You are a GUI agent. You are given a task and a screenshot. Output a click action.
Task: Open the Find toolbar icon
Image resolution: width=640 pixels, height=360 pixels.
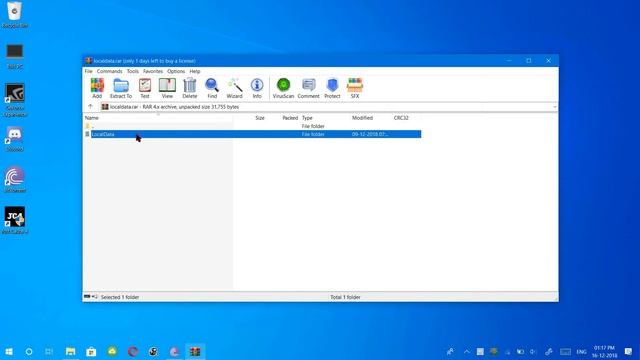212,88
